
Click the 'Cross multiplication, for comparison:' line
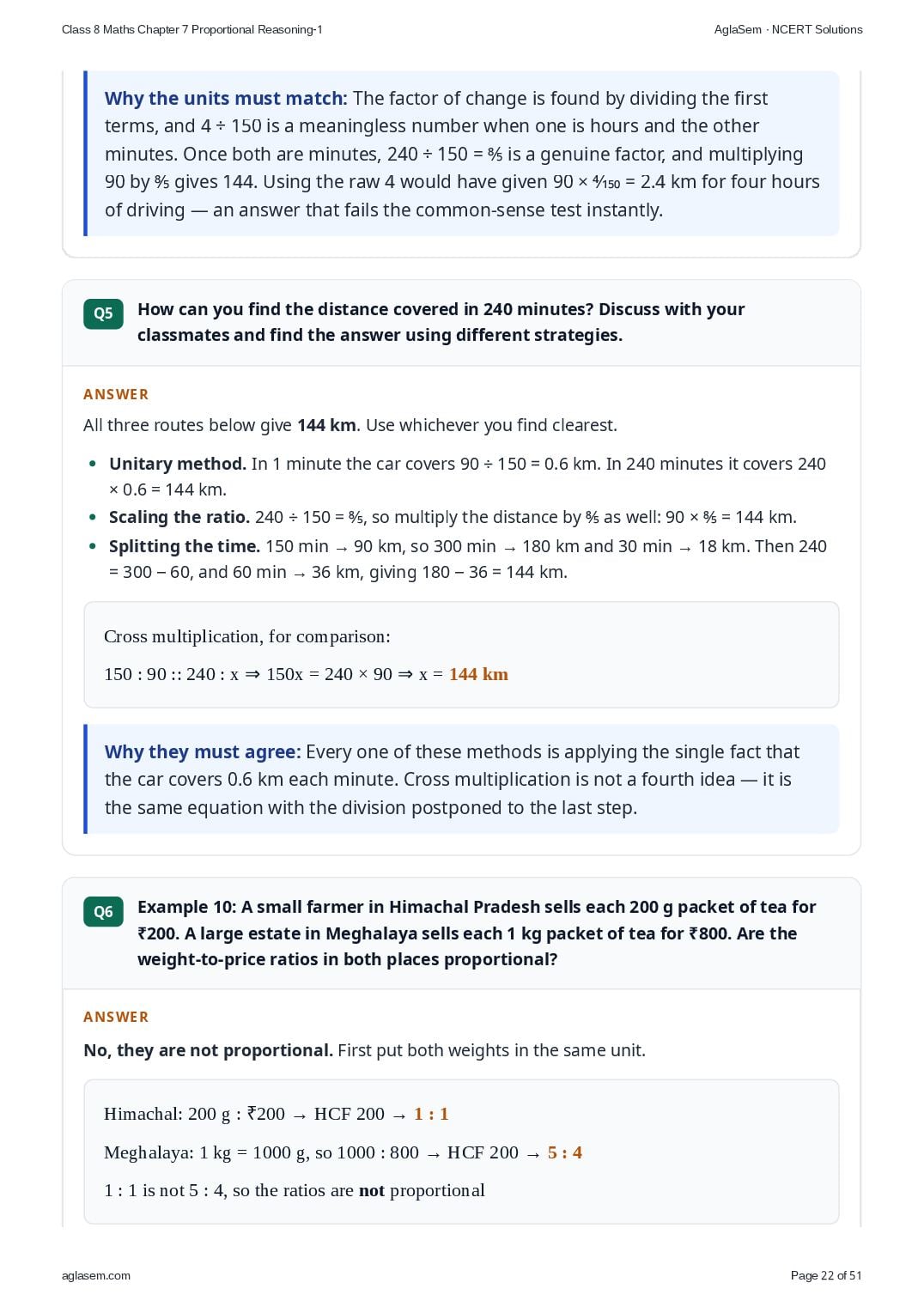coord(247,636)
